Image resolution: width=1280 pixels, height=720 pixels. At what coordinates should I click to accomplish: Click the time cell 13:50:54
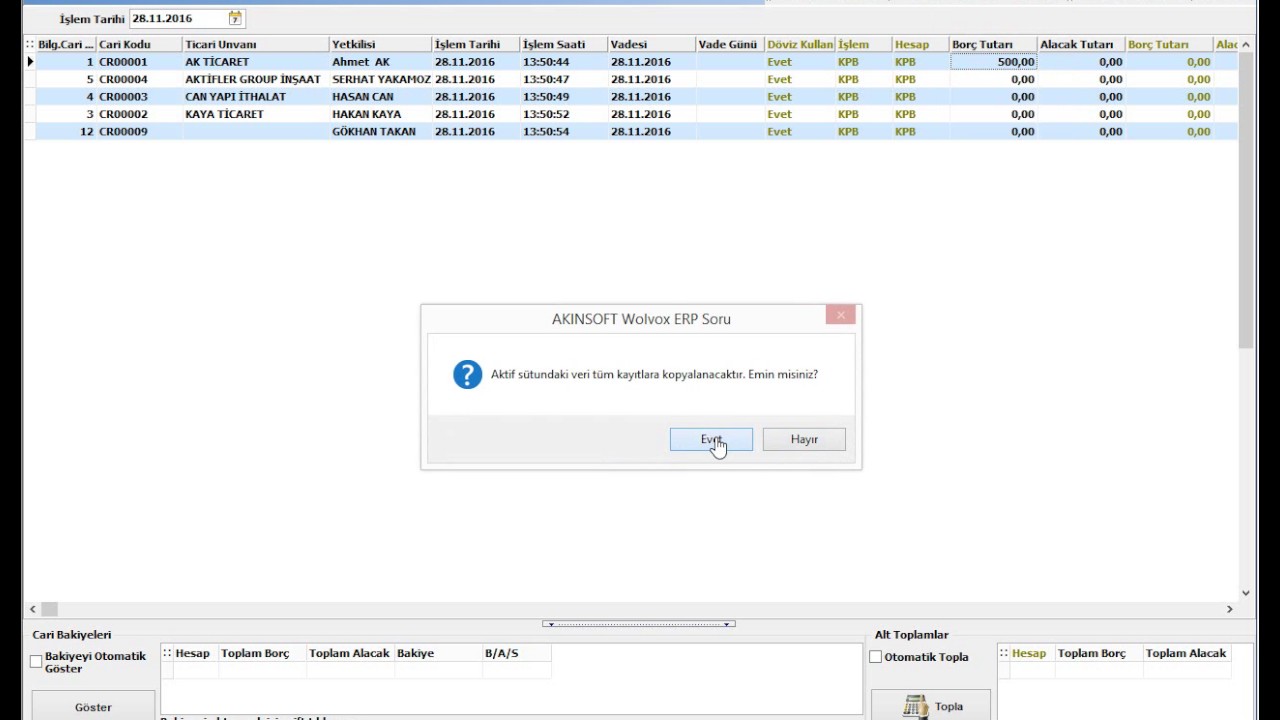(x=564, y=132)
